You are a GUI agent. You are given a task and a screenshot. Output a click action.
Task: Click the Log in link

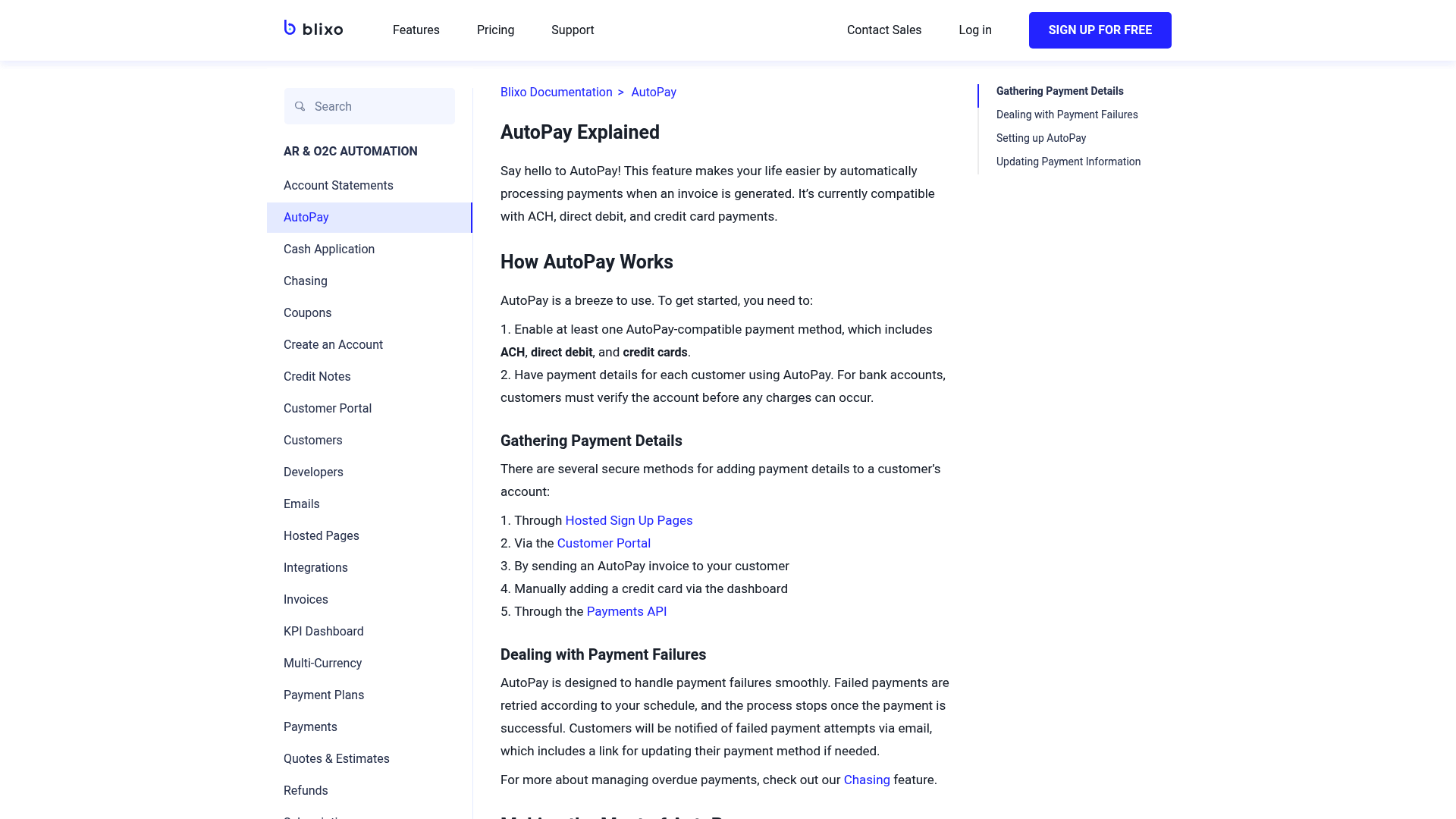point(975,30)
